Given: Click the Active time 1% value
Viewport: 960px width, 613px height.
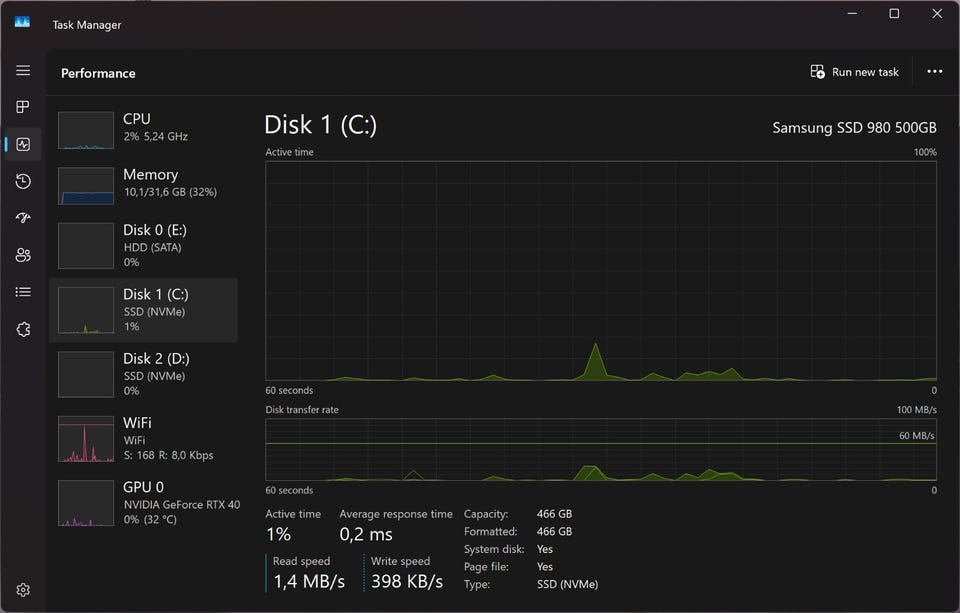Looking at the screenshot, I should point(278,534).
